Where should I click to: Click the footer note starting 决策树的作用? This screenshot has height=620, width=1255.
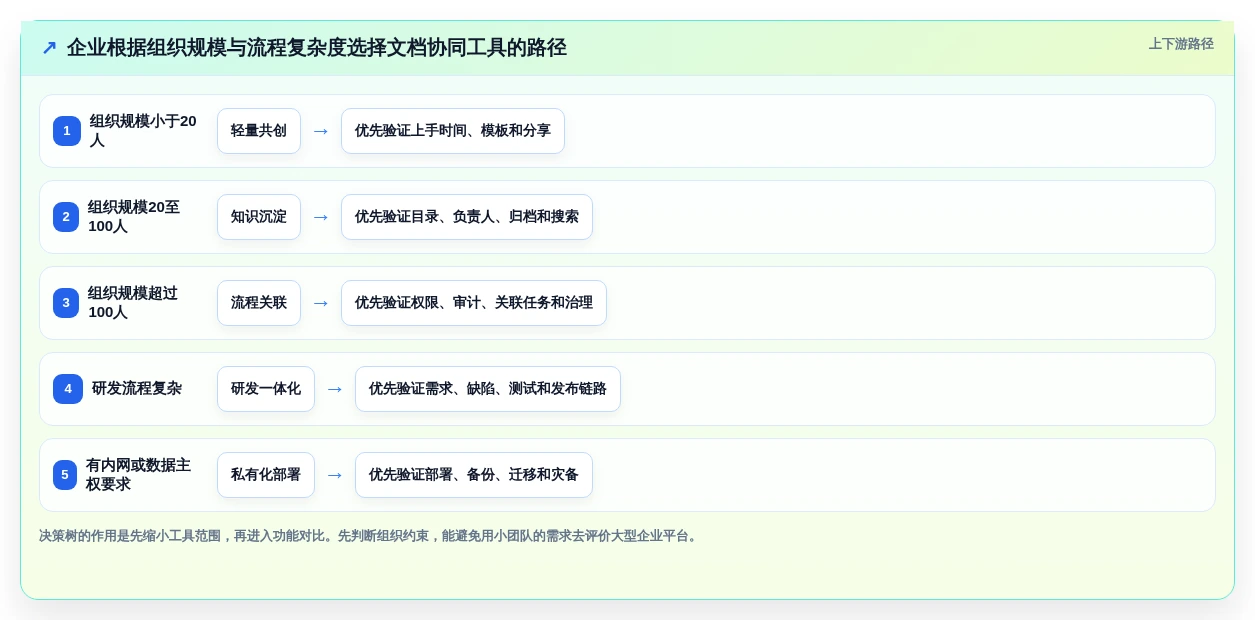click(x=369, y=536)
